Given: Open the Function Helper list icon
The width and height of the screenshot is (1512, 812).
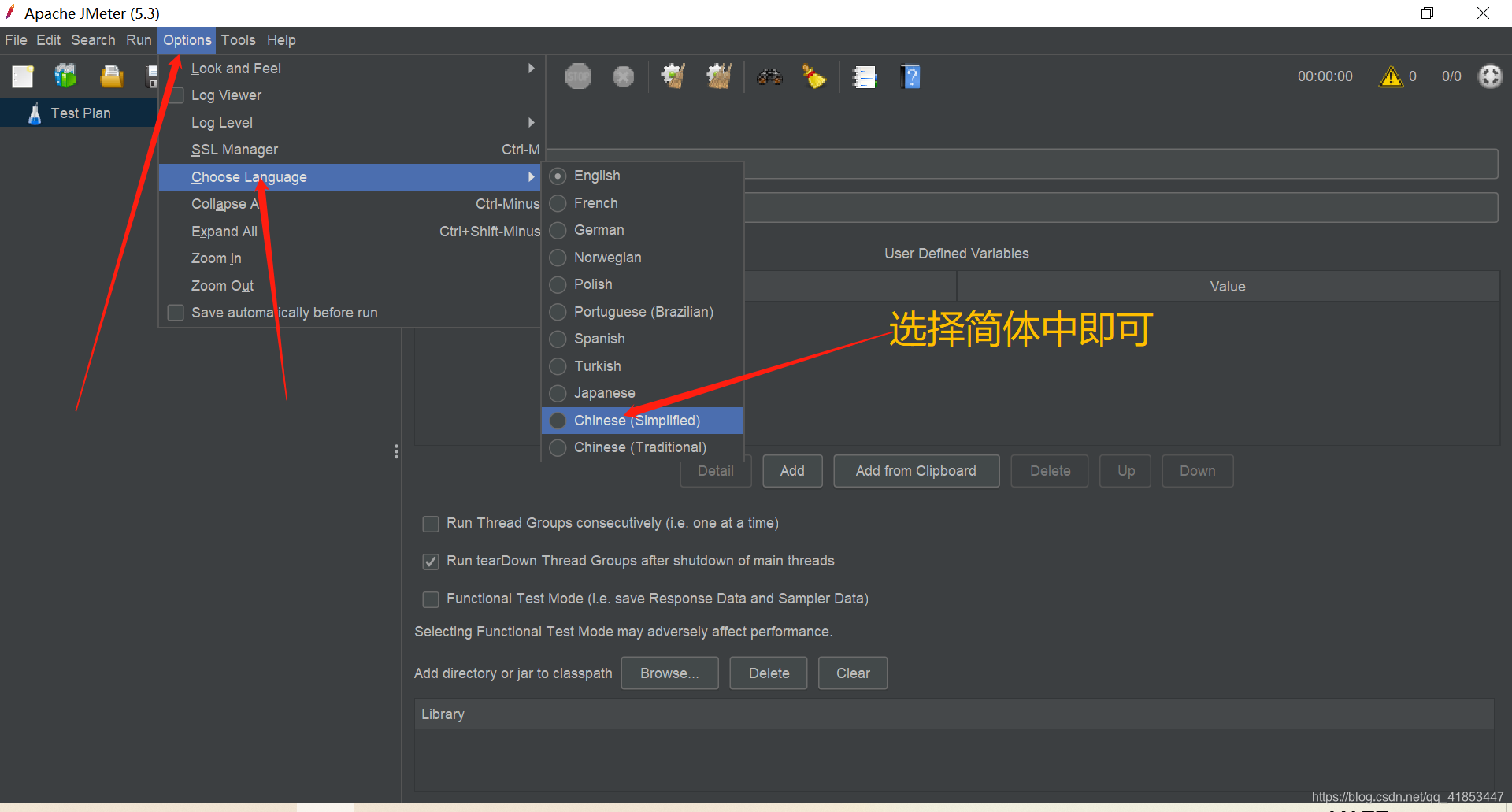Looking at the screenshot, I should tap(865, 76).
